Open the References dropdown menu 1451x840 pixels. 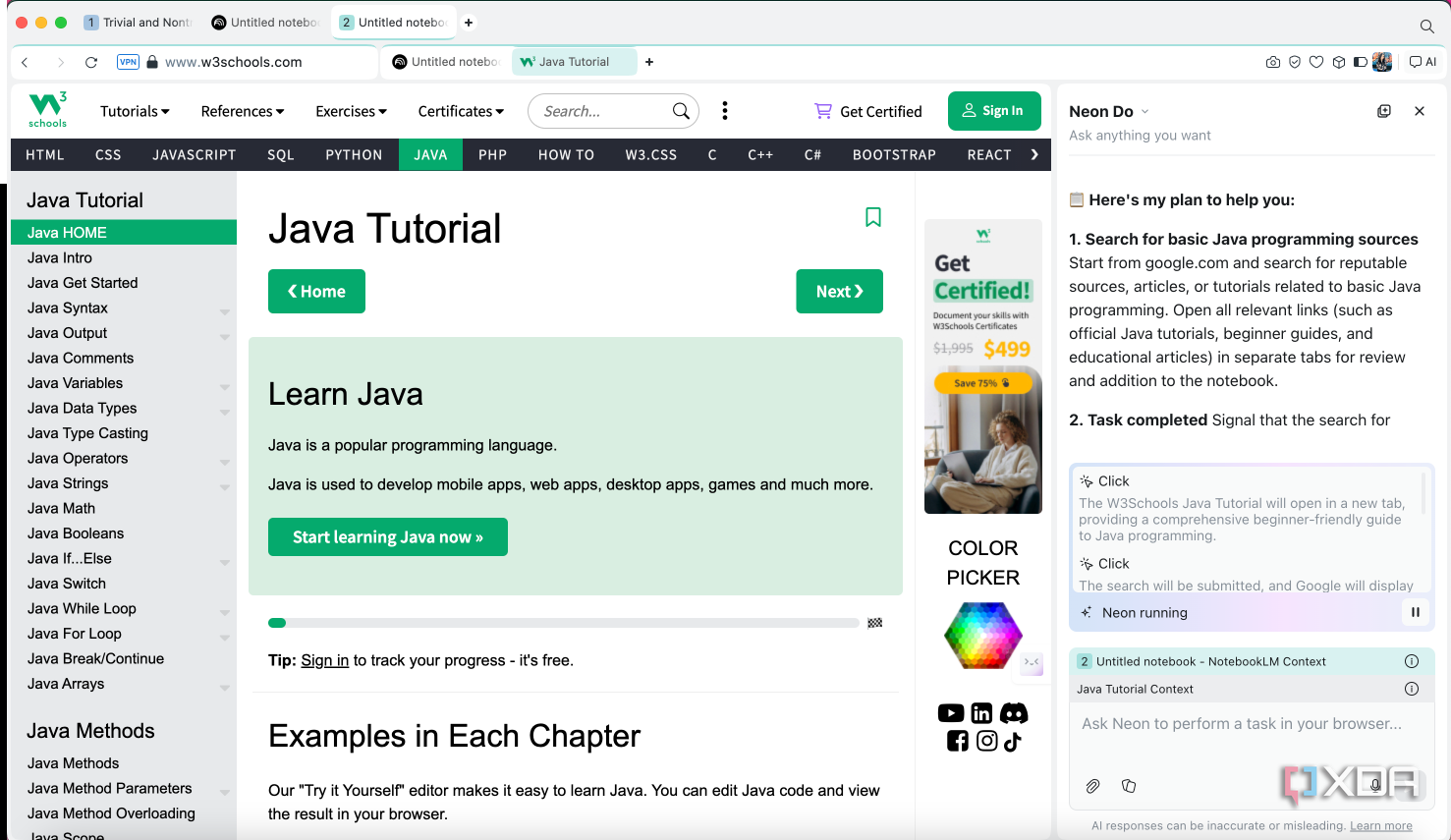pos(243,111)
